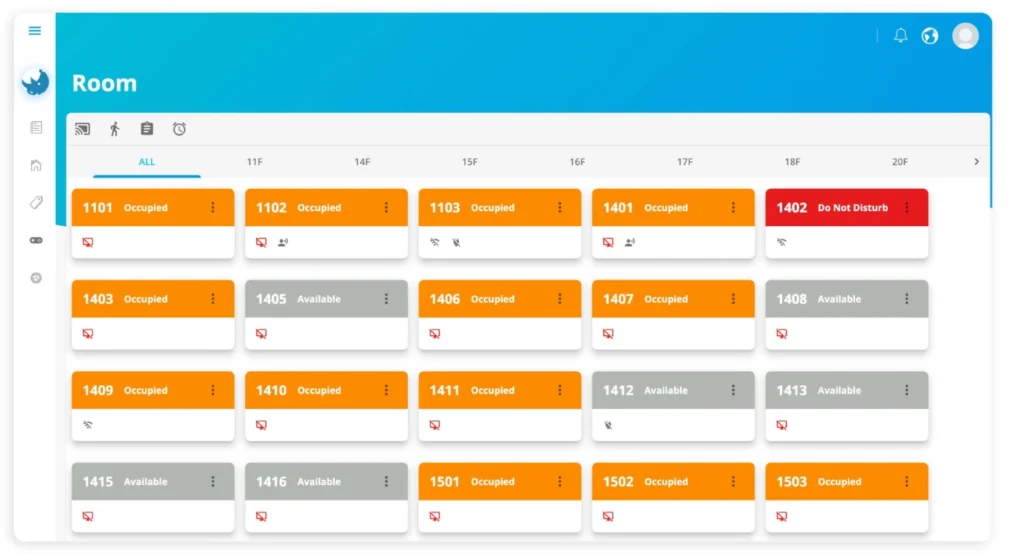The width and height of the screenshot is (1024, 554).
Task: Select the walking person filter icon
Action: pyautogui.click(x=115, y=129)
